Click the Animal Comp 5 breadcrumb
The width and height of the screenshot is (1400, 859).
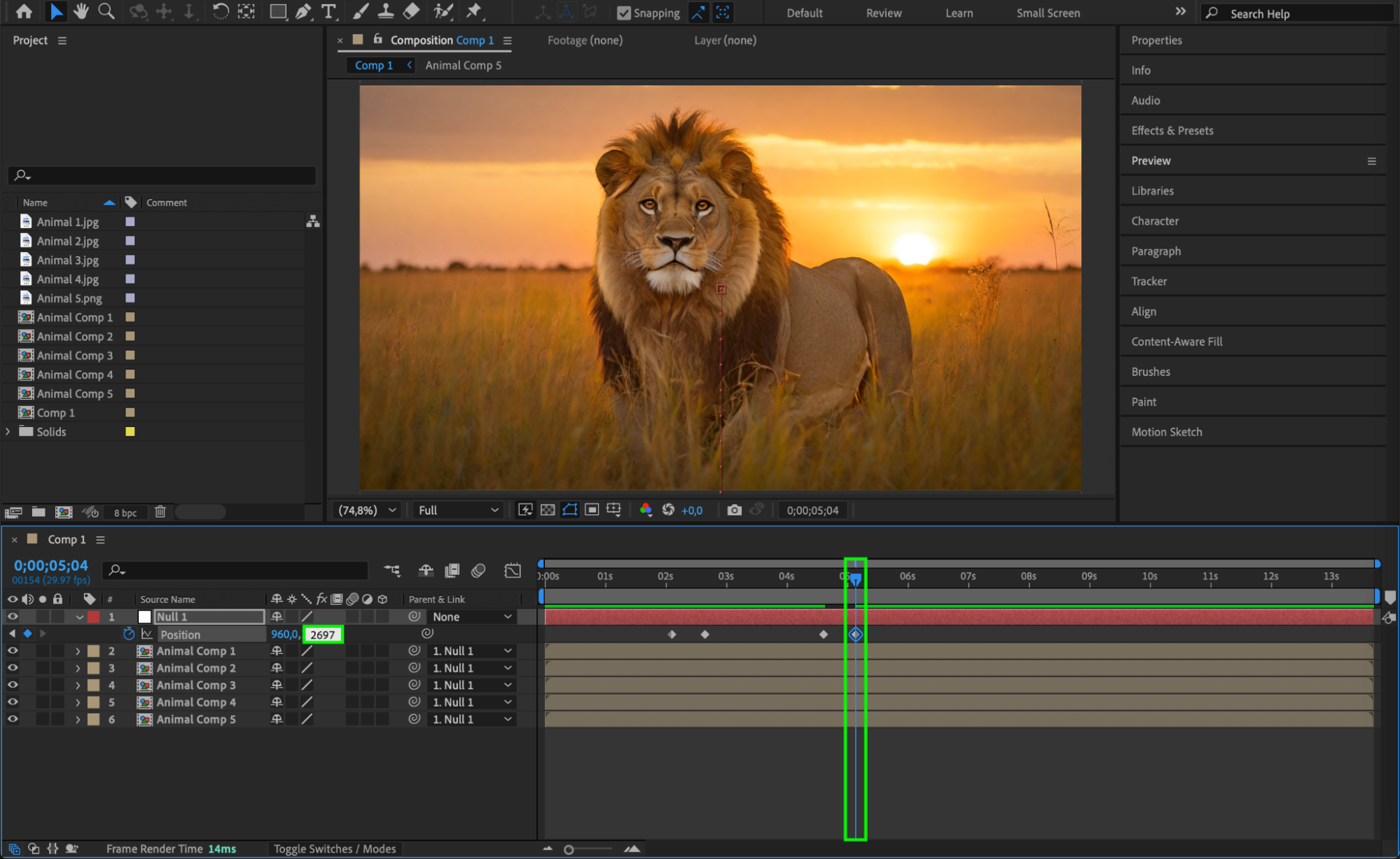tap(463, 65)
